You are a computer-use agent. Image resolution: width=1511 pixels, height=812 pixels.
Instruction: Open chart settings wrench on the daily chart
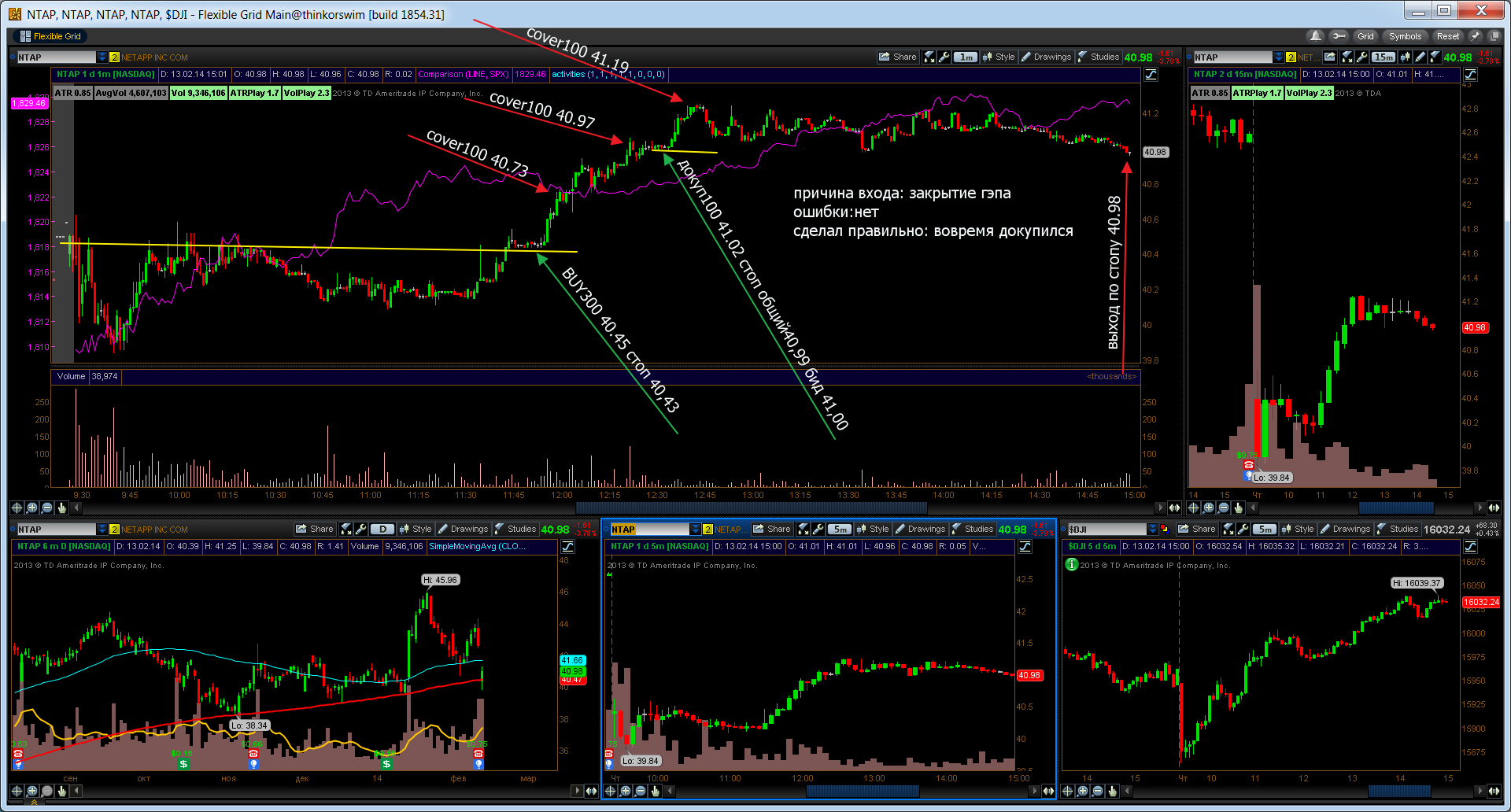361,529
